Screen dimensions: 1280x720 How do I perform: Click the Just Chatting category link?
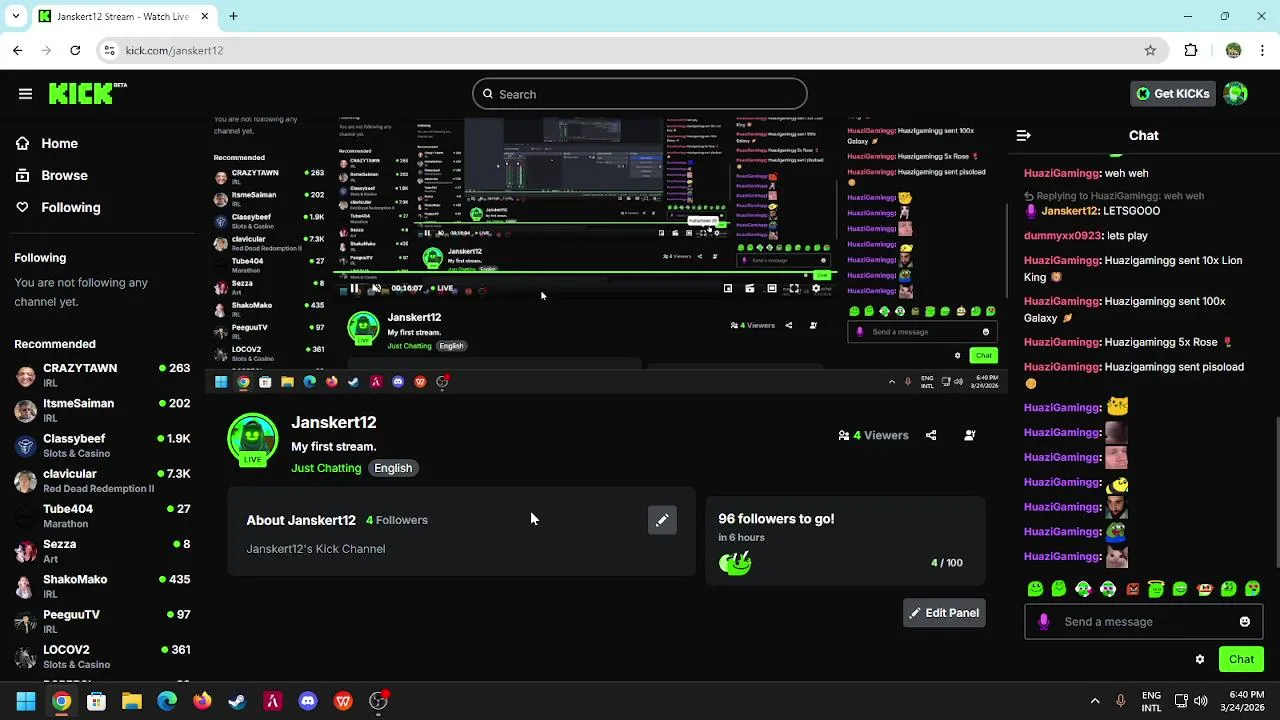326,468
